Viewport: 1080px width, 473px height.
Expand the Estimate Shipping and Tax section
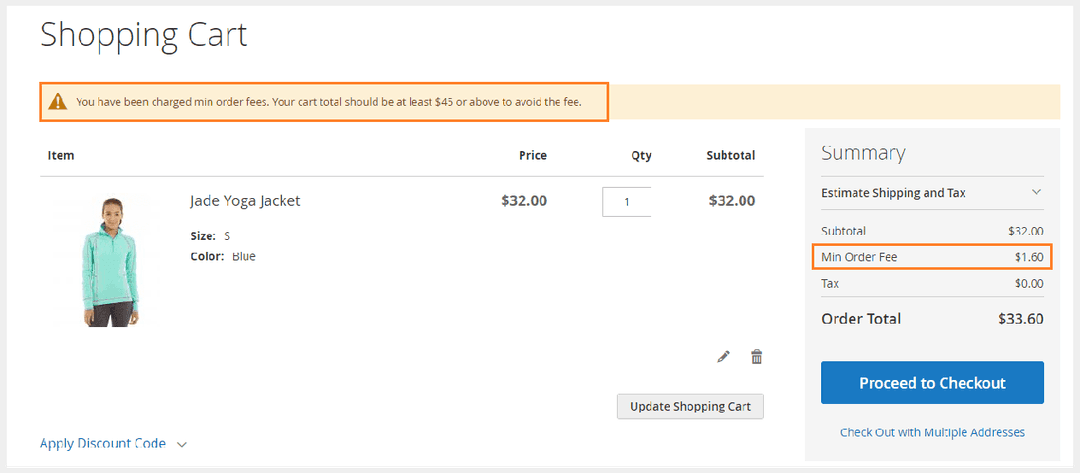click(893, 193)
